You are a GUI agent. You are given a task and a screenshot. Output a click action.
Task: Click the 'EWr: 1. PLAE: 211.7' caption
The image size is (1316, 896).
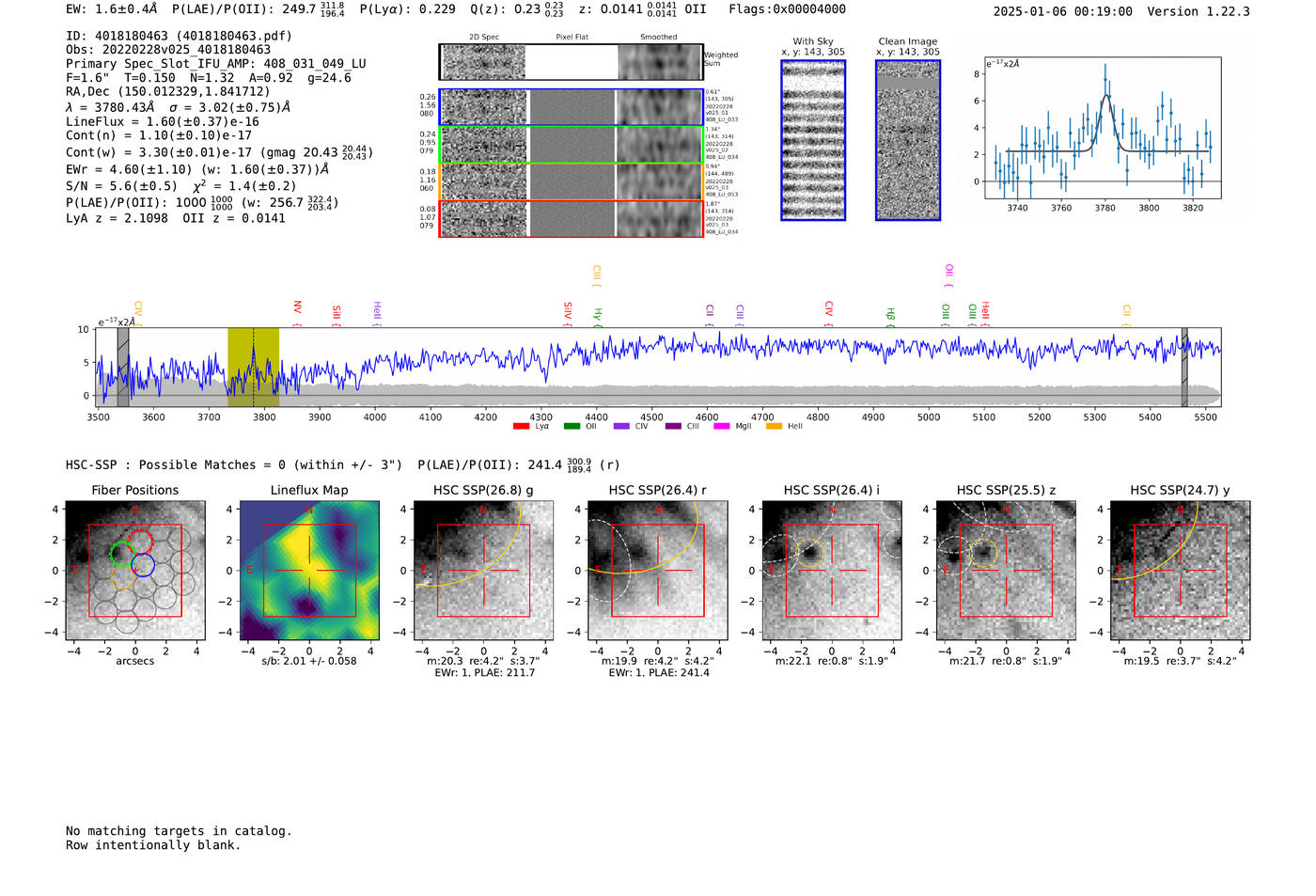[484, 672]
